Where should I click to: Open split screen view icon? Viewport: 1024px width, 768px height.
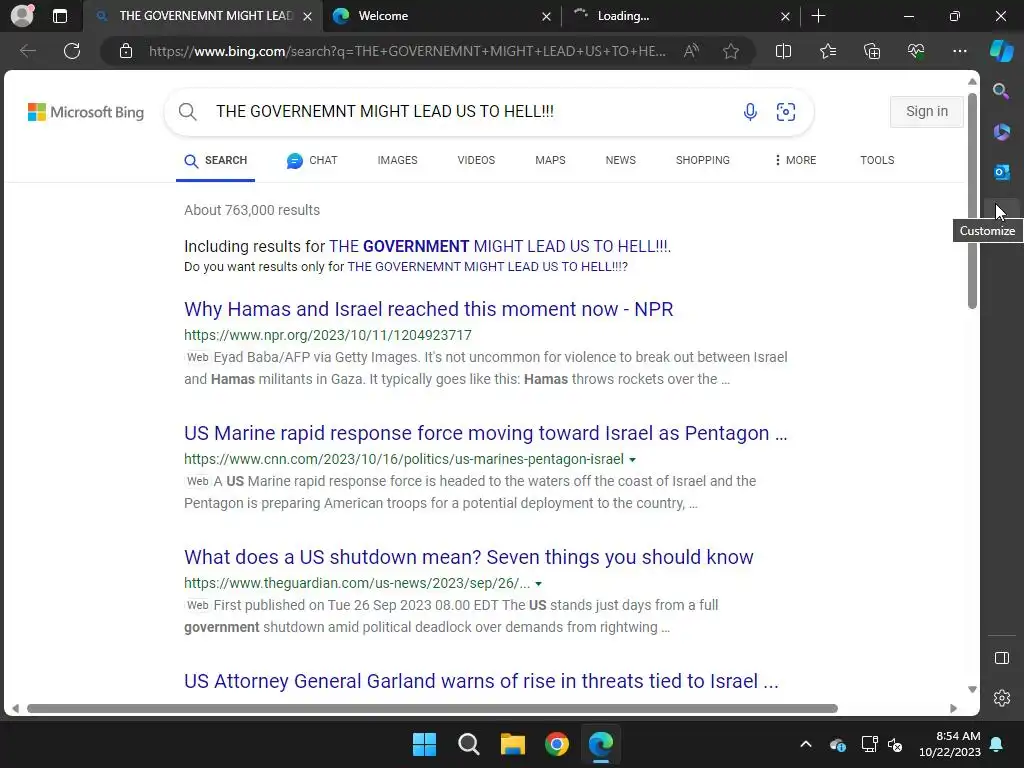pos(783,51)
